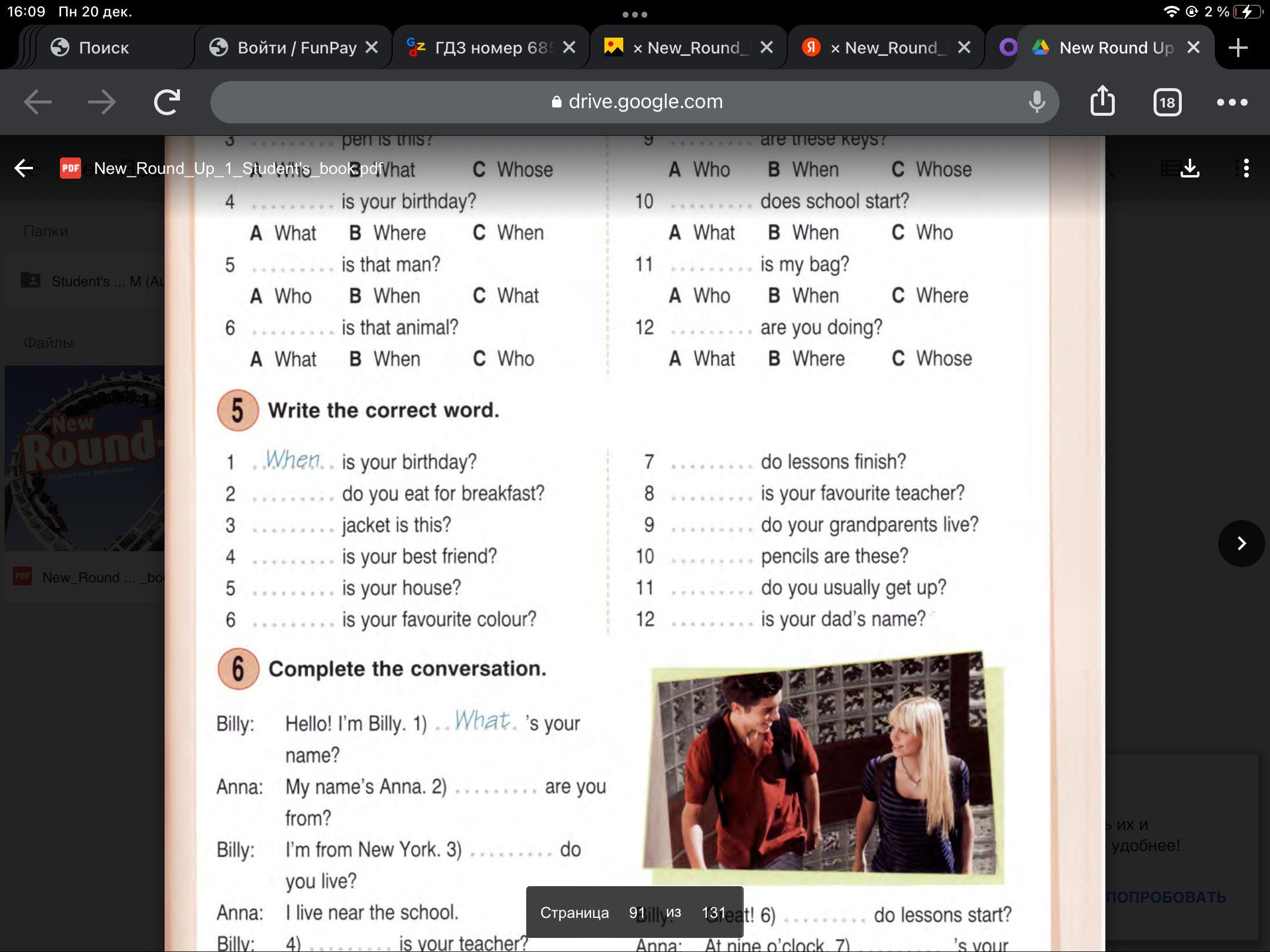The width and height of the screenshot is (1270, 952).
Task: Tap the microphone icon in address bar
Action: click(x=1037, y=102)
